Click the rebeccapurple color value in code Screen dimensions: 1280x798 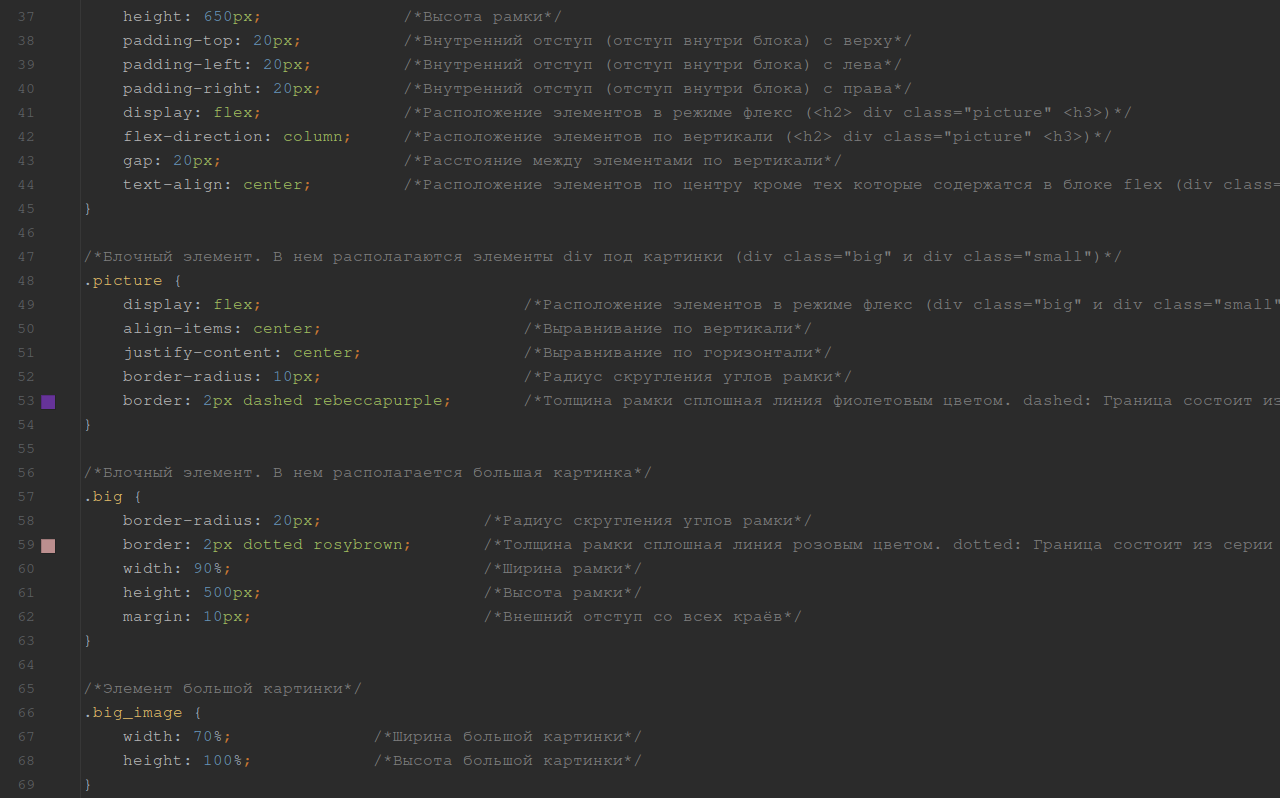(381, 401)
